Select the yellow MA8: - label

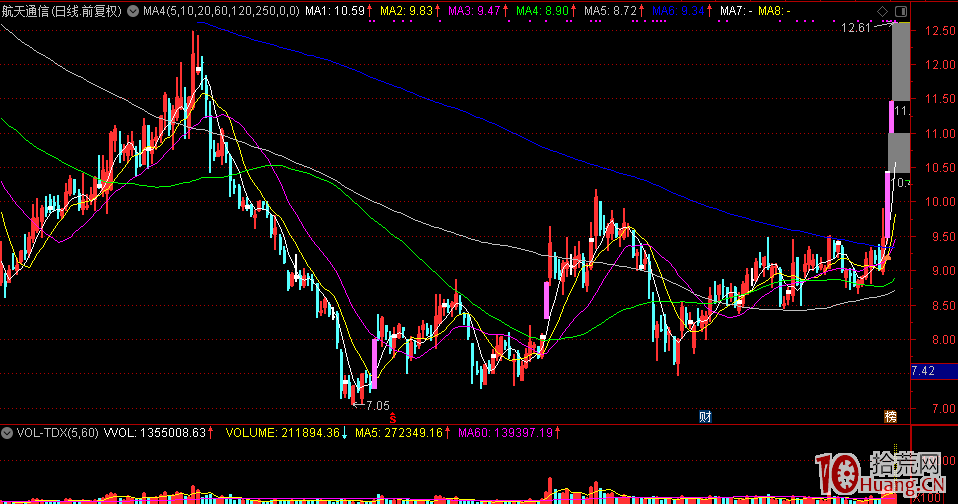[x=774, y=11]
